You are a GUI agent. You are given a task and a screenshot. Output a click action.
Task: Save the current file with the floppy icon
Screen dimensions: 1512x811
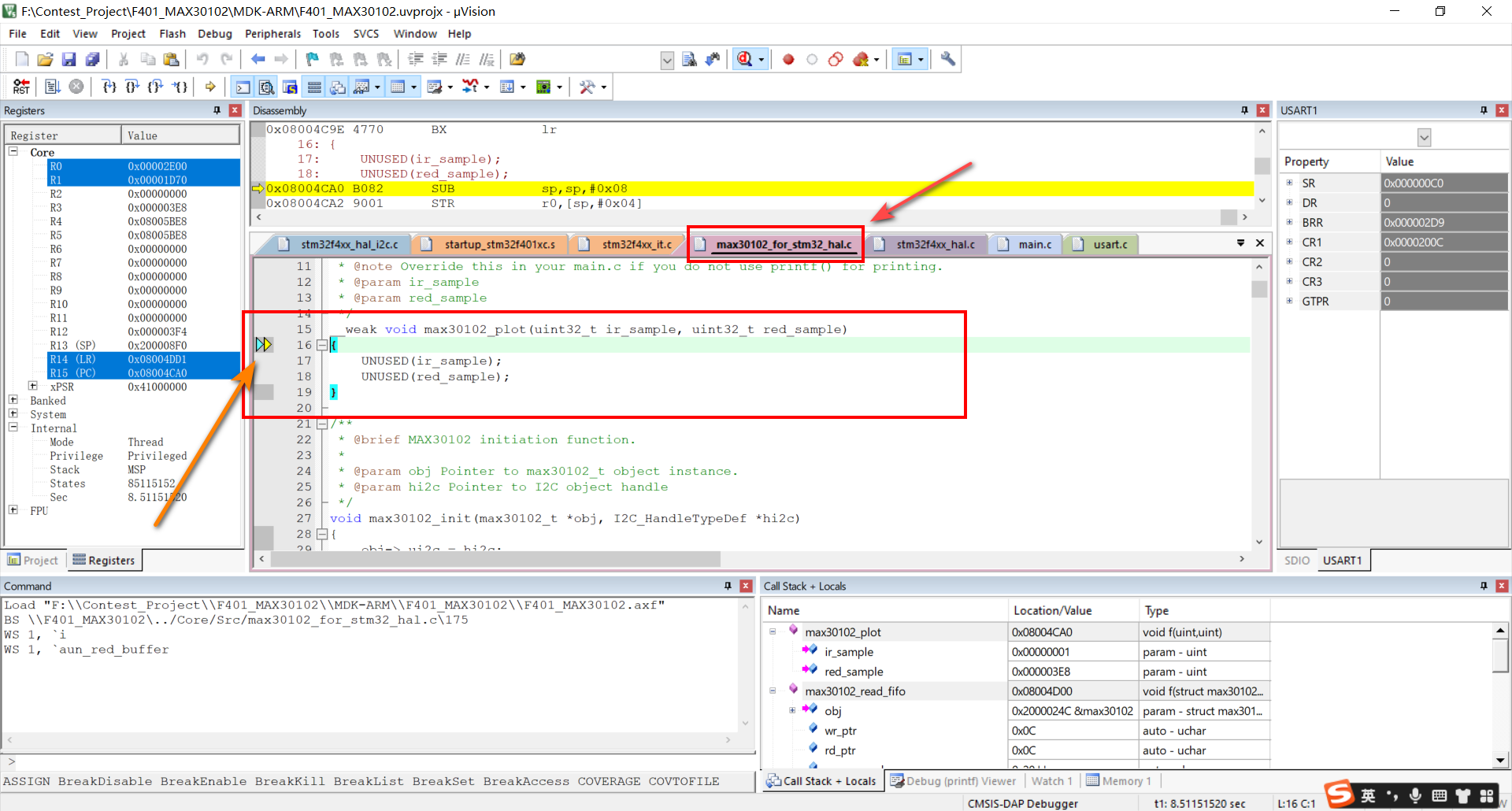coord(69,59)
